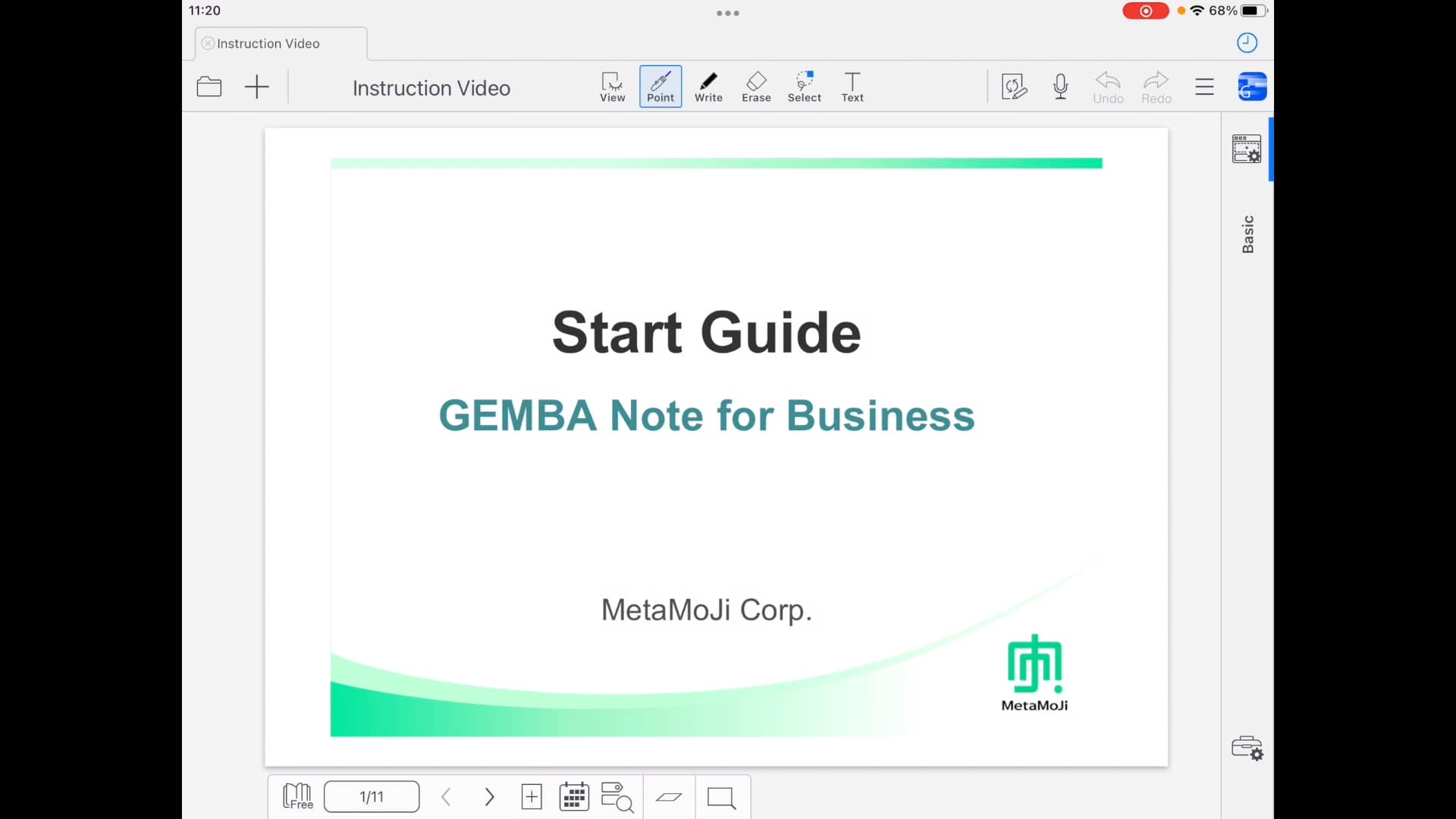
Task: Tap the Wi-Fi status icon
Action: [x=1197, y=11]
